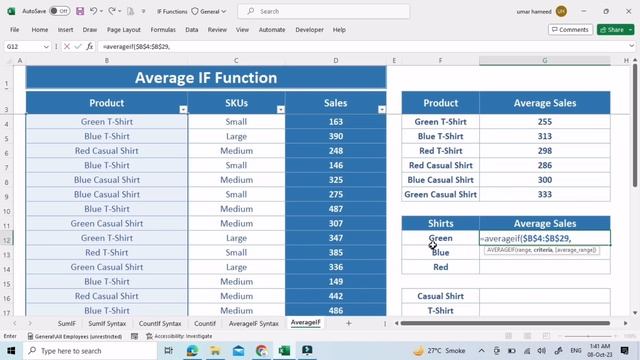The width and height of the screenshot is (640, 360).
Task: Add a new sheet with plus icon
Action: tap(349, 323)
